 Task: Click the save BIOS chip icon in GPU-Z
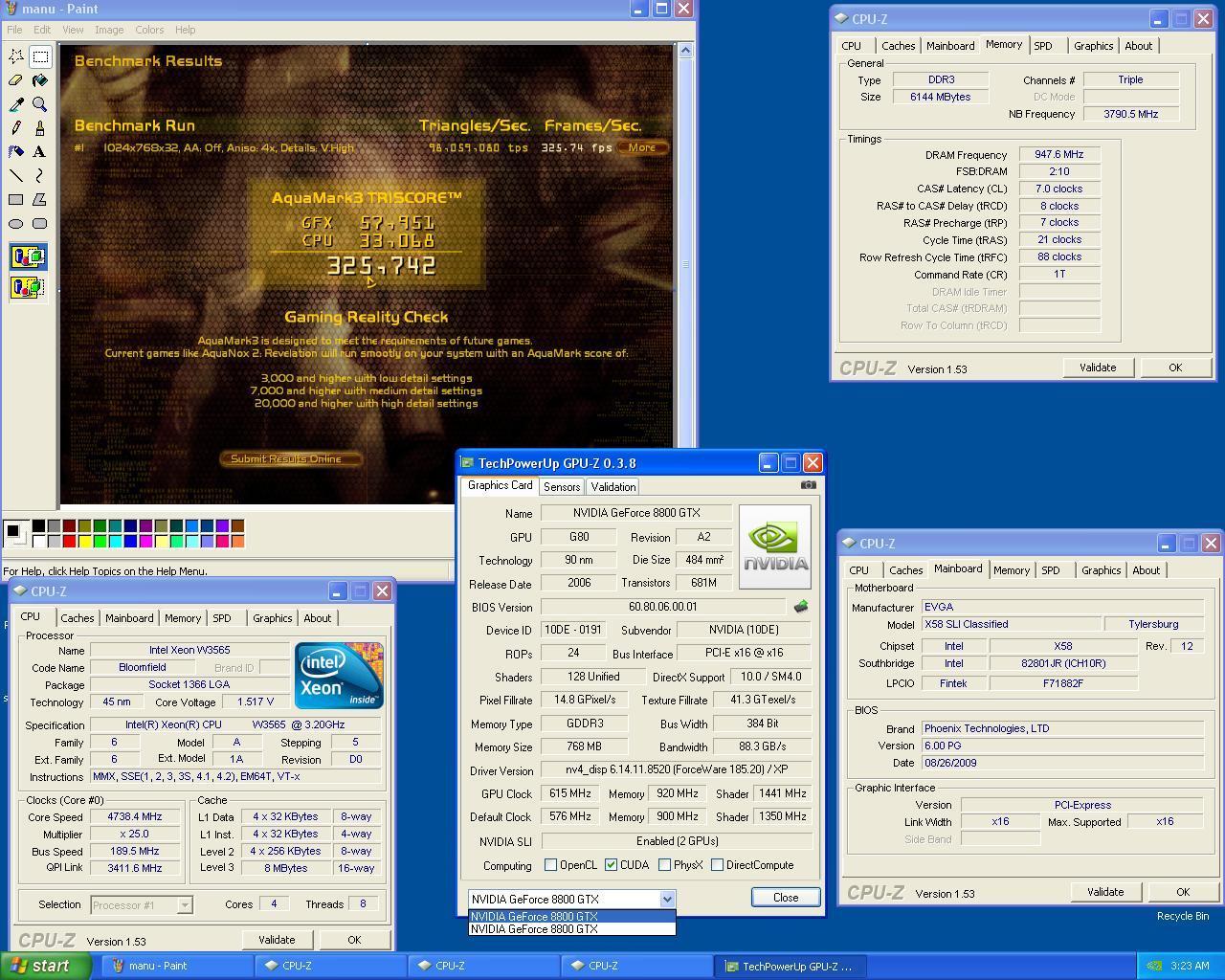(x=801, y=606)
